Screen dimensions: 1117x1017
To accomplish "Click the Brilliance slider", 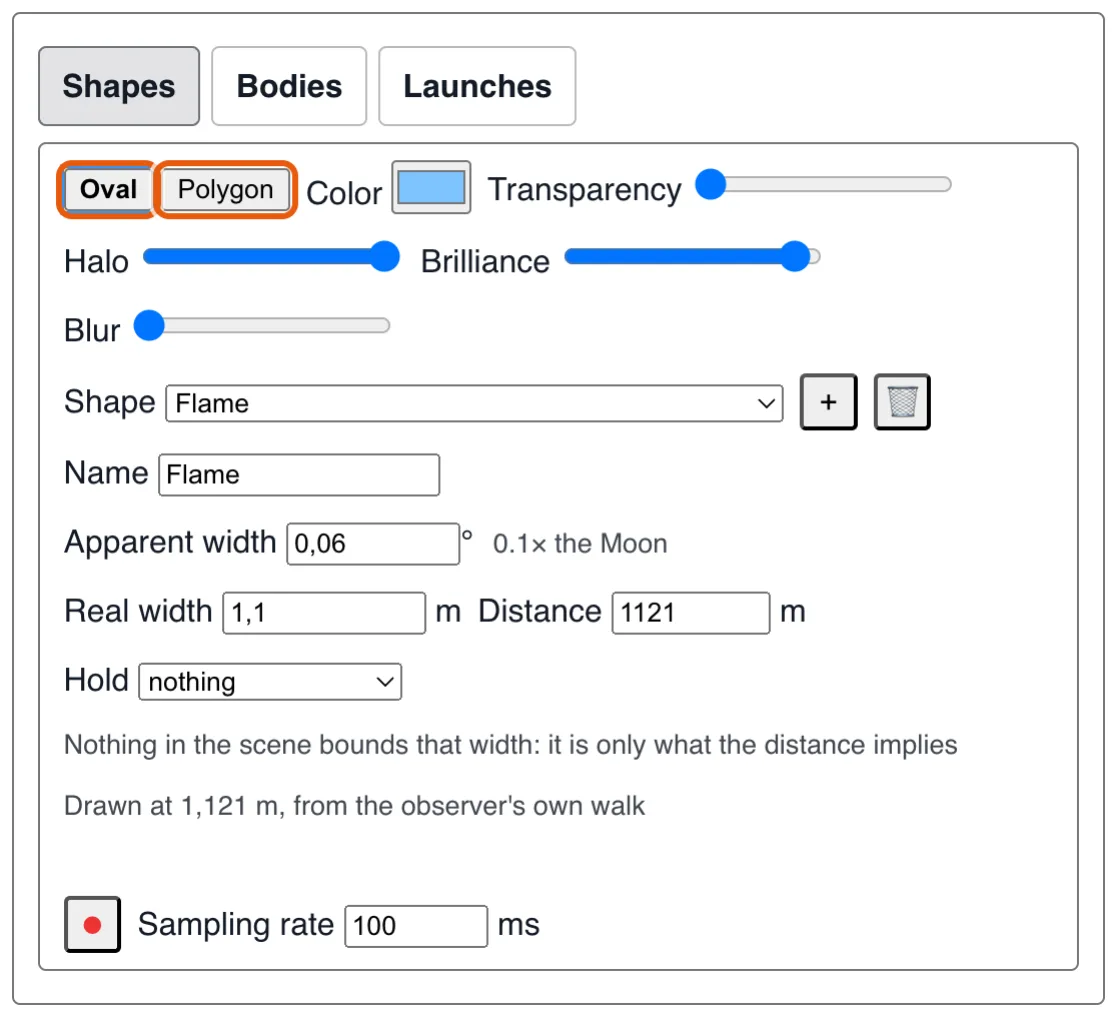I will click(x=692, y=256).
